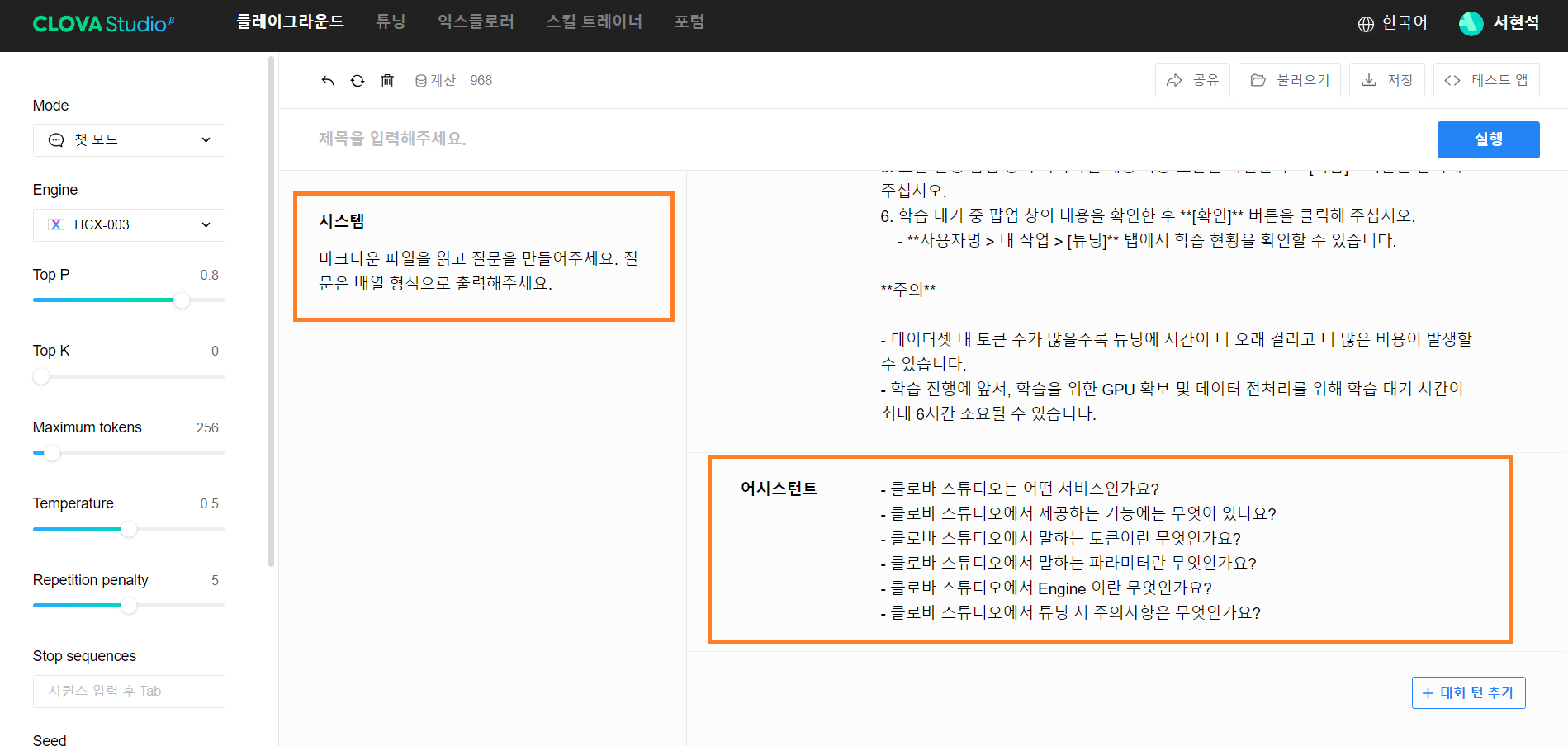Click the 대화 턴 추가 button
Image resolution: width=1568 pixels, height=746 pixels.
1468,692
